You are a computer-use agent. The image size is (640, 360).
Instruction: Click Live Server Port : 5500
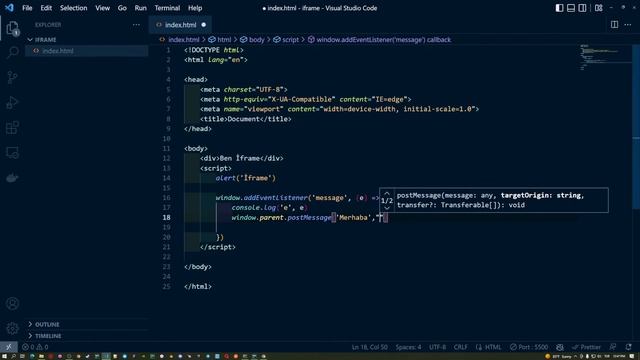[529, 347]
